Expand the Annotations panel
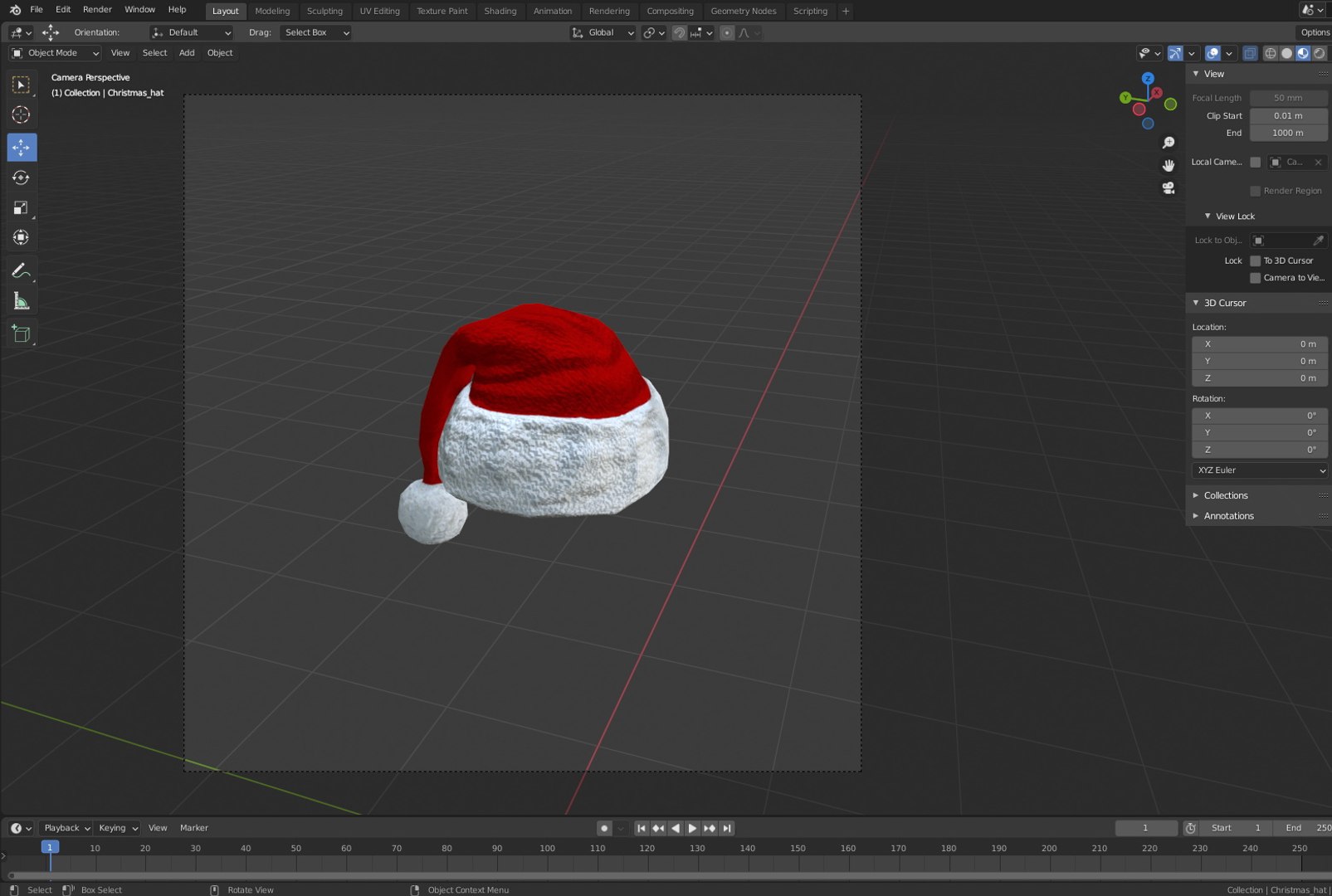This screenshot has width=1332, height=896. pos(1228,516)
